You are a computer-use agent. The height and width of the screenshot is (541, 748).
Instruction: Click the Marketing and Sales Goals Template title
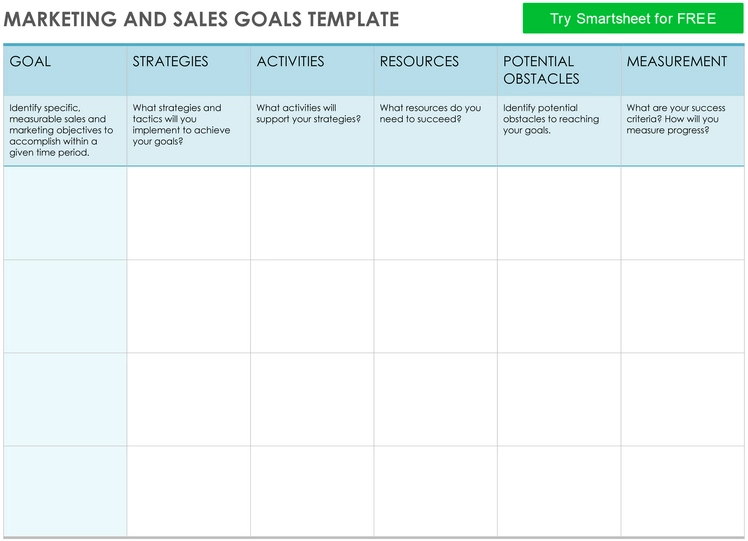tap(201, 20)
